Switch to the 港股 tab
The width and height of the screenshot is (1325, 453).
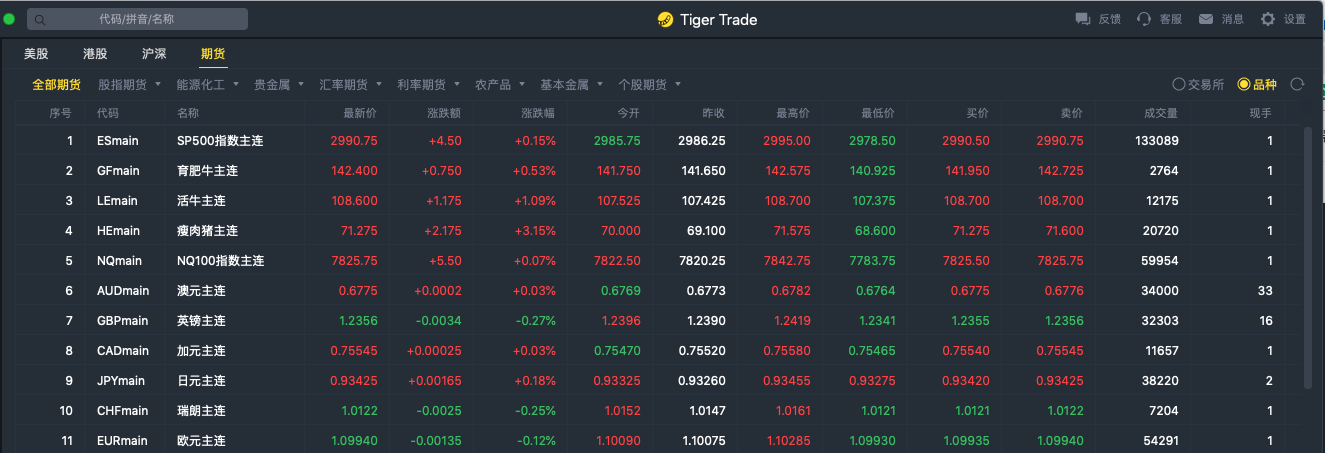(x=95, y=54)
